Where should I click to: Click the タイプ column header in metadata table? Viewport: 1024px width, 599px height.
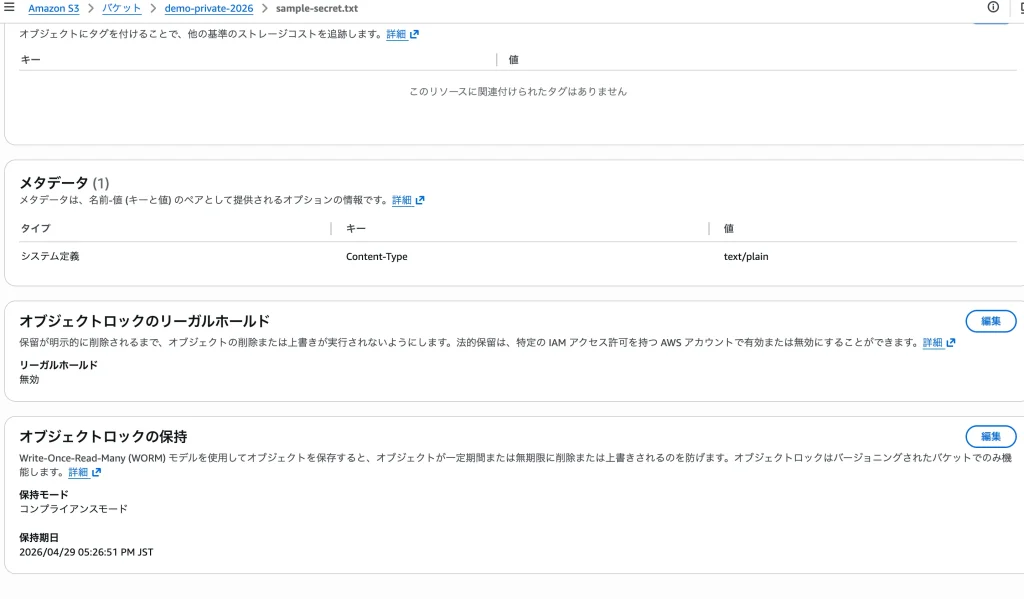tap(35, 228)
